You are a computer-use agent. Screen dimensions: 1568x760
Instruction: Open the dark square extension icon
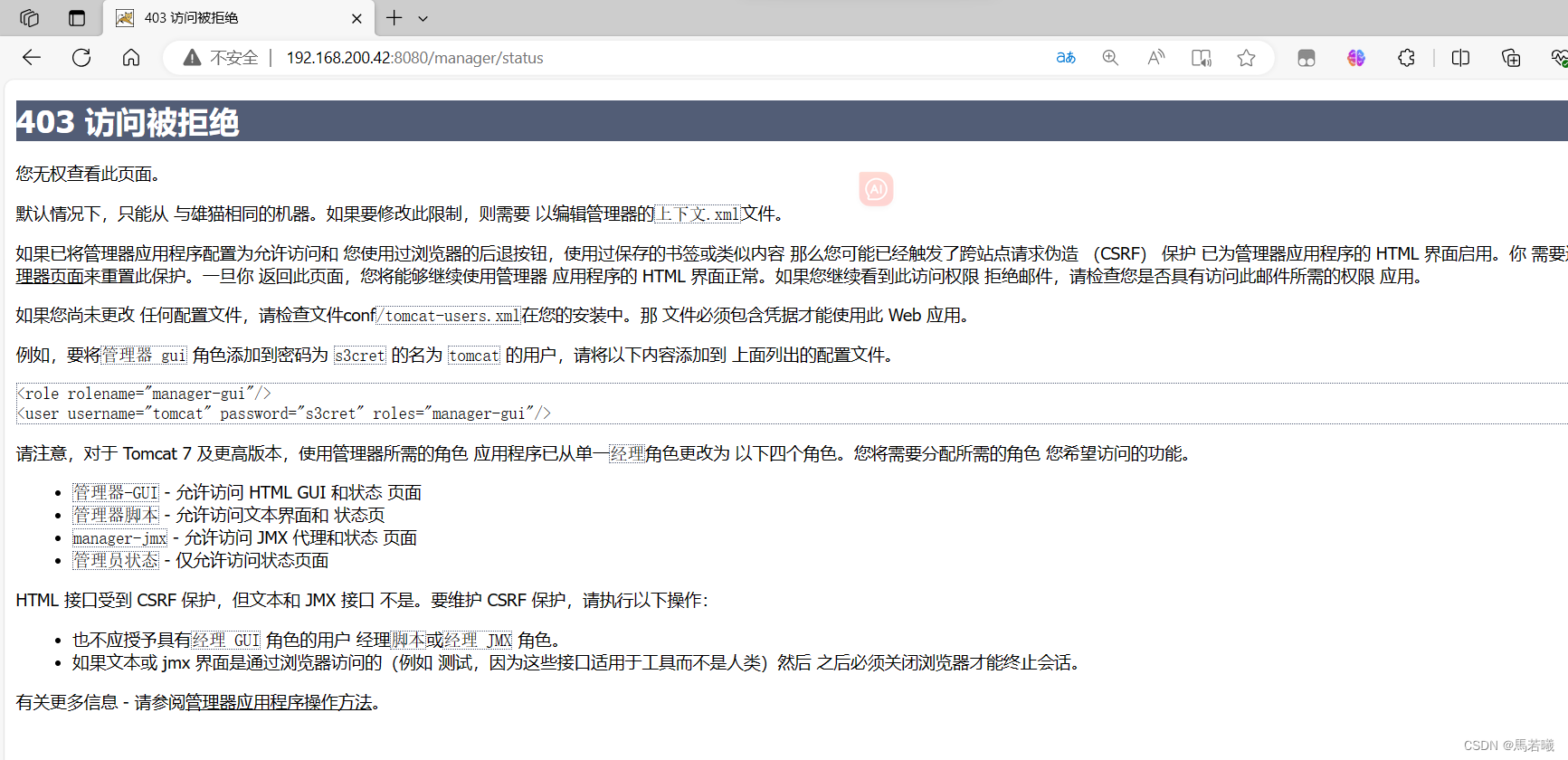[1307, 58]
